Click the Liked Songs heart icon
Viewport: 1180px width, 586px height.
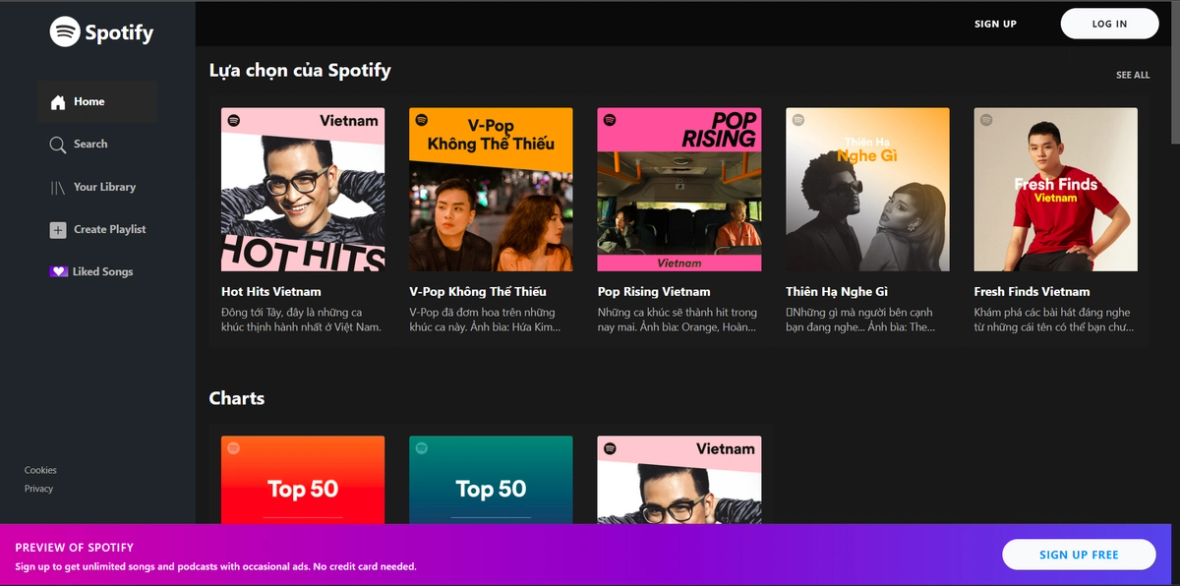[59, 272]
